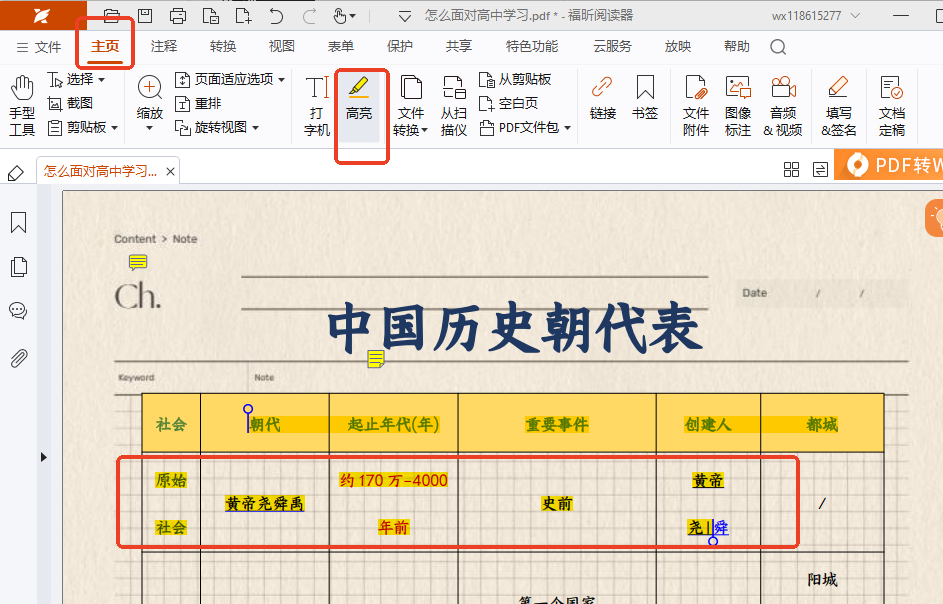Switch to the 保护 protect tab
The height and width of the screenshot is (604, 943).
[x=400, y=46]
